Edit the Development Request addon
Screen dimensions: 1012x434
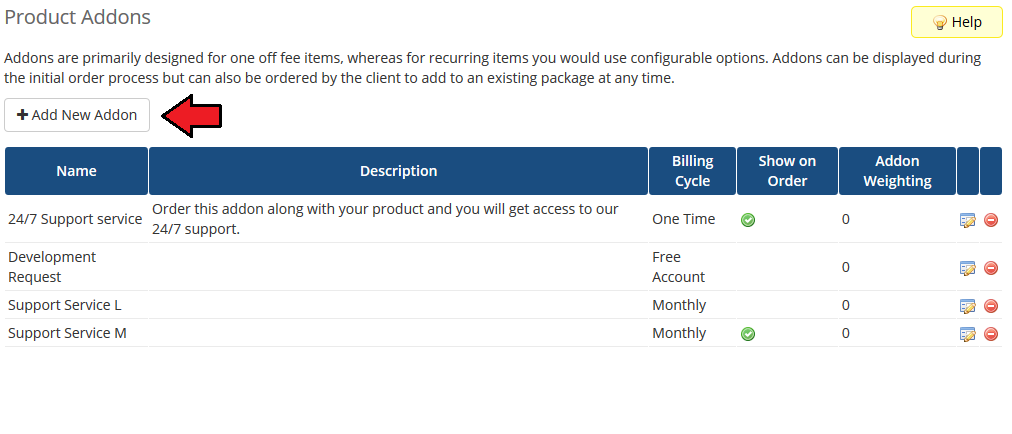pos(967,268)
